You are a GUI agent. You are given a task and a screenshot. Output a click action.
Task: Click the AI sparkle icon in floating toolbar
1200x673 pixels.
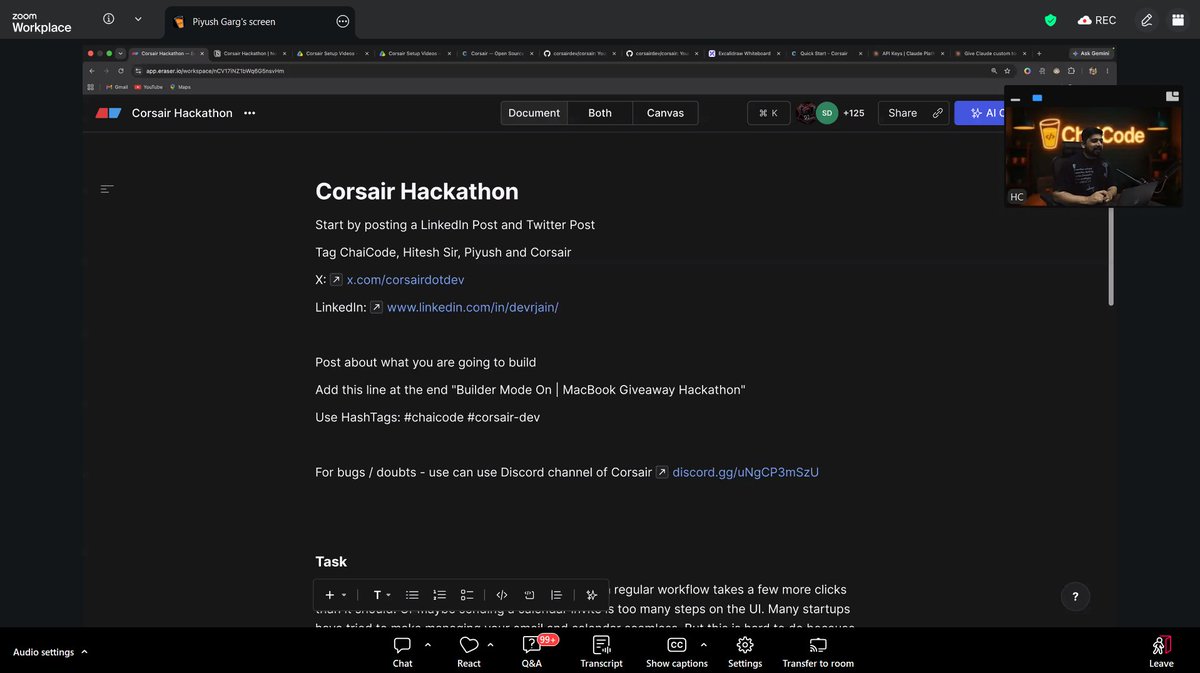tap(592, 595)
